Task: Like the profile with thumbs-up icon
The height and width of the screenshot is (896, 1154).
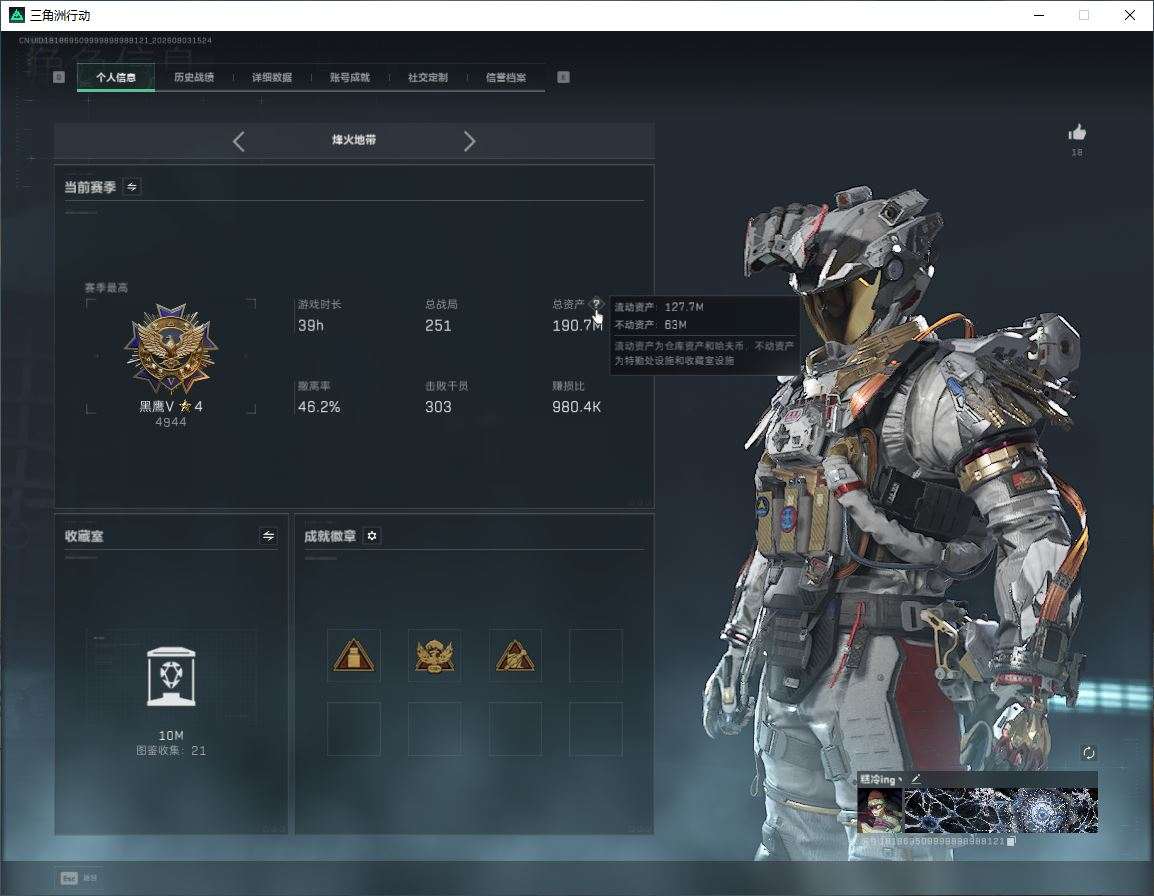Action: click(x=1077, y=133)
